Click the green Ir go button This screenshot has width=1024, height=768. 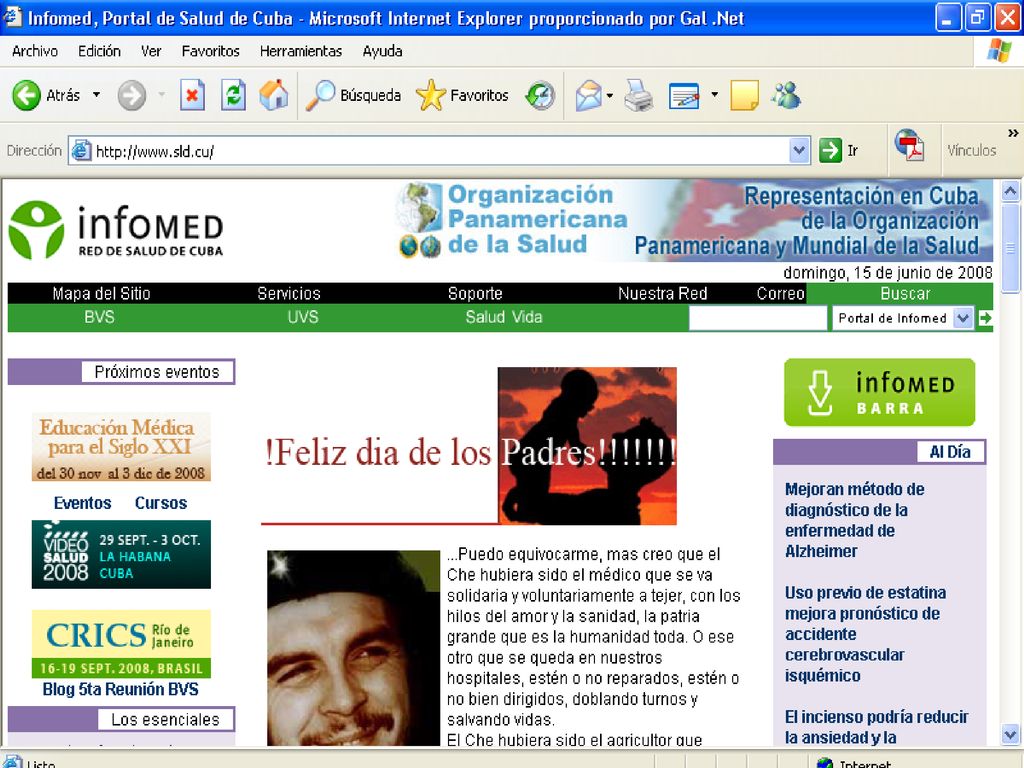839,151
